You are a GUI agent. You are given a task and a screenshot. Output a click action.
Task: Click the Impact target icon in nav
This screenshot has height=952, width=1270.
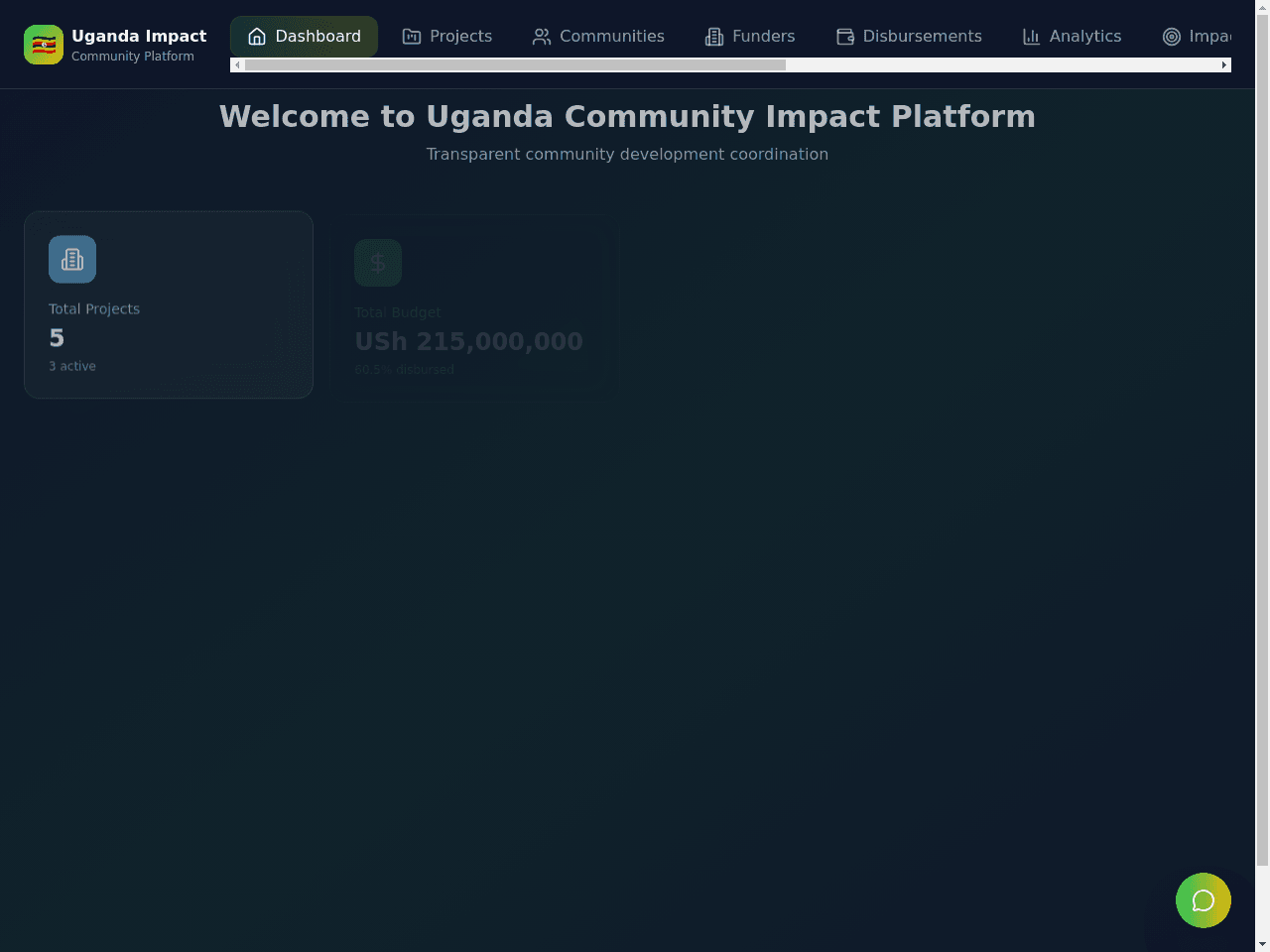click(x=1172, y=37)
